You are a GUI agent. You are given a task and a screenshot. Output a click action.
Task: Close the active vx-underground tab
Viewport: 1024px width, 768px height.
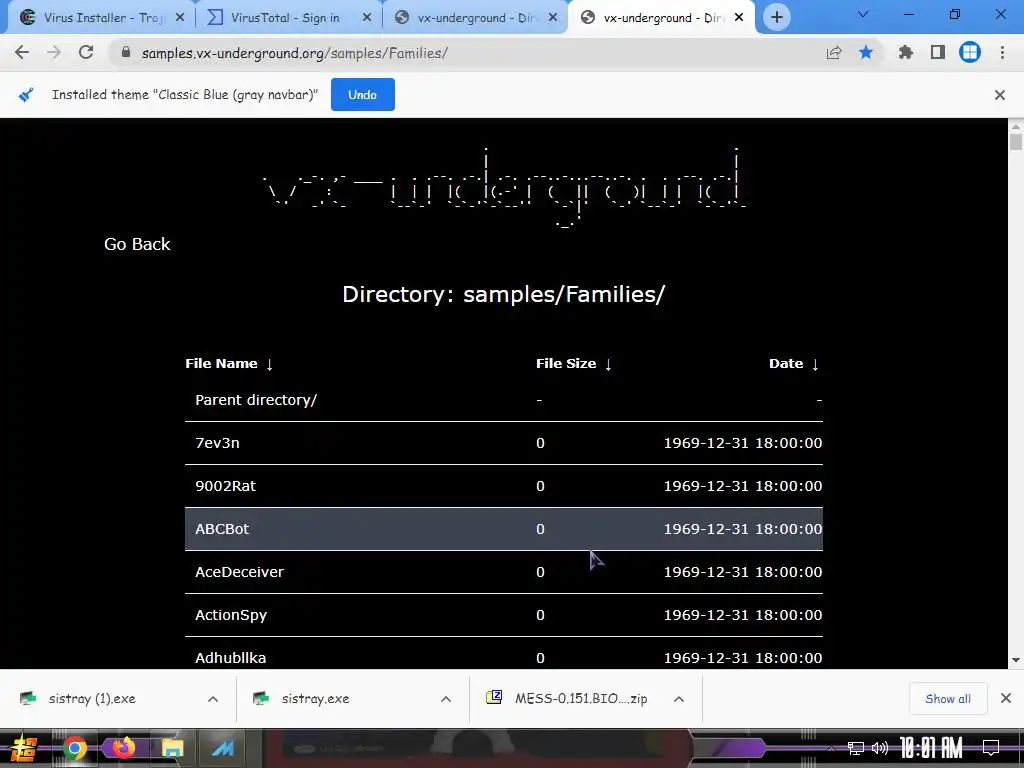pyautogui.click(x=739, y=18)
